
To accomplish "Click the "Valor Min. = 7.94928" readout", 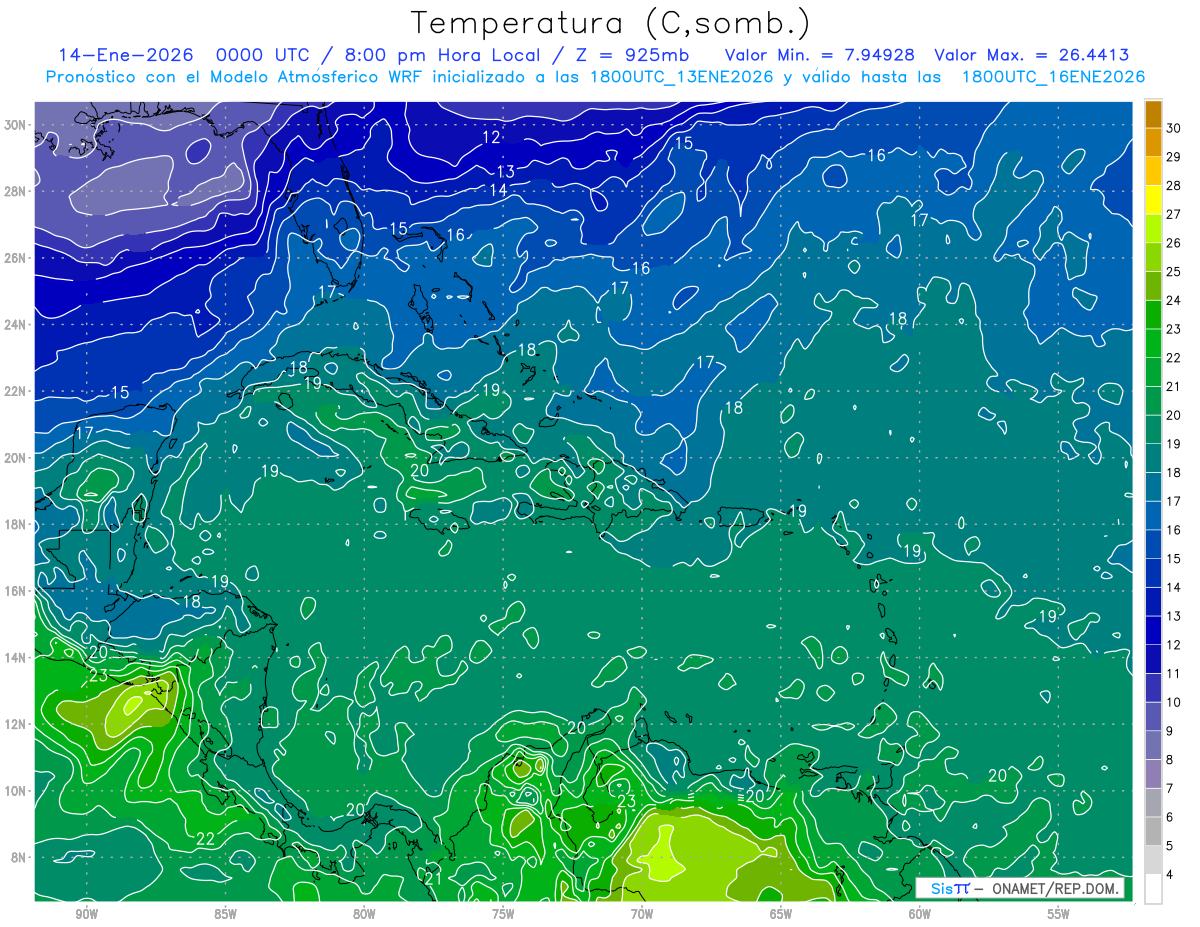I will [821, 55].
